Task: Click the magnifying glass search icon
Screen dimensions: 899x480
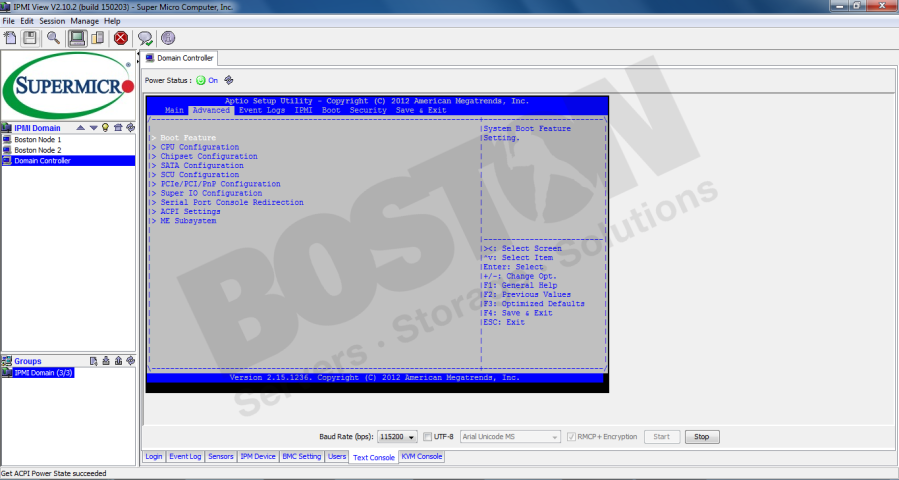Action: tap(53, 38)
